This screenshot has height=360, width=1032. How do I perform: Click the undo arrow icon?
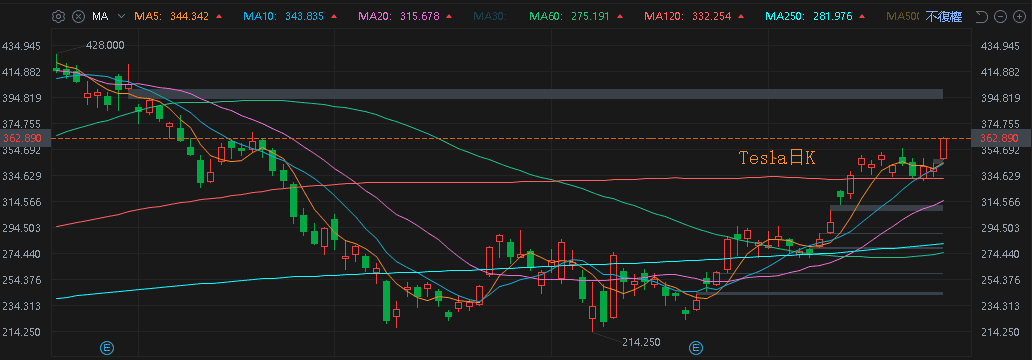pyautogui.click(x=981, y=16)
